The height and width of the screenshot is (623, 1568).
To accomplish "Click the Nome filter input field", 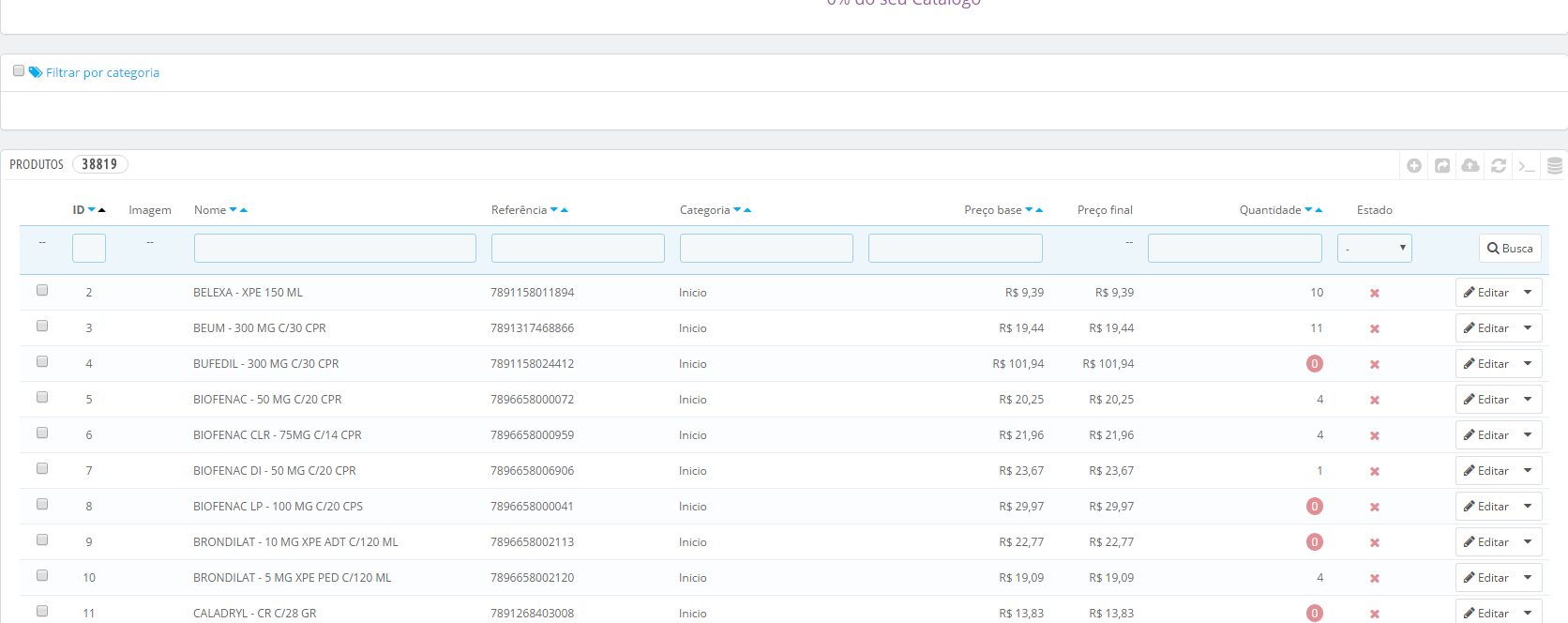I will (x=335, y=249).
